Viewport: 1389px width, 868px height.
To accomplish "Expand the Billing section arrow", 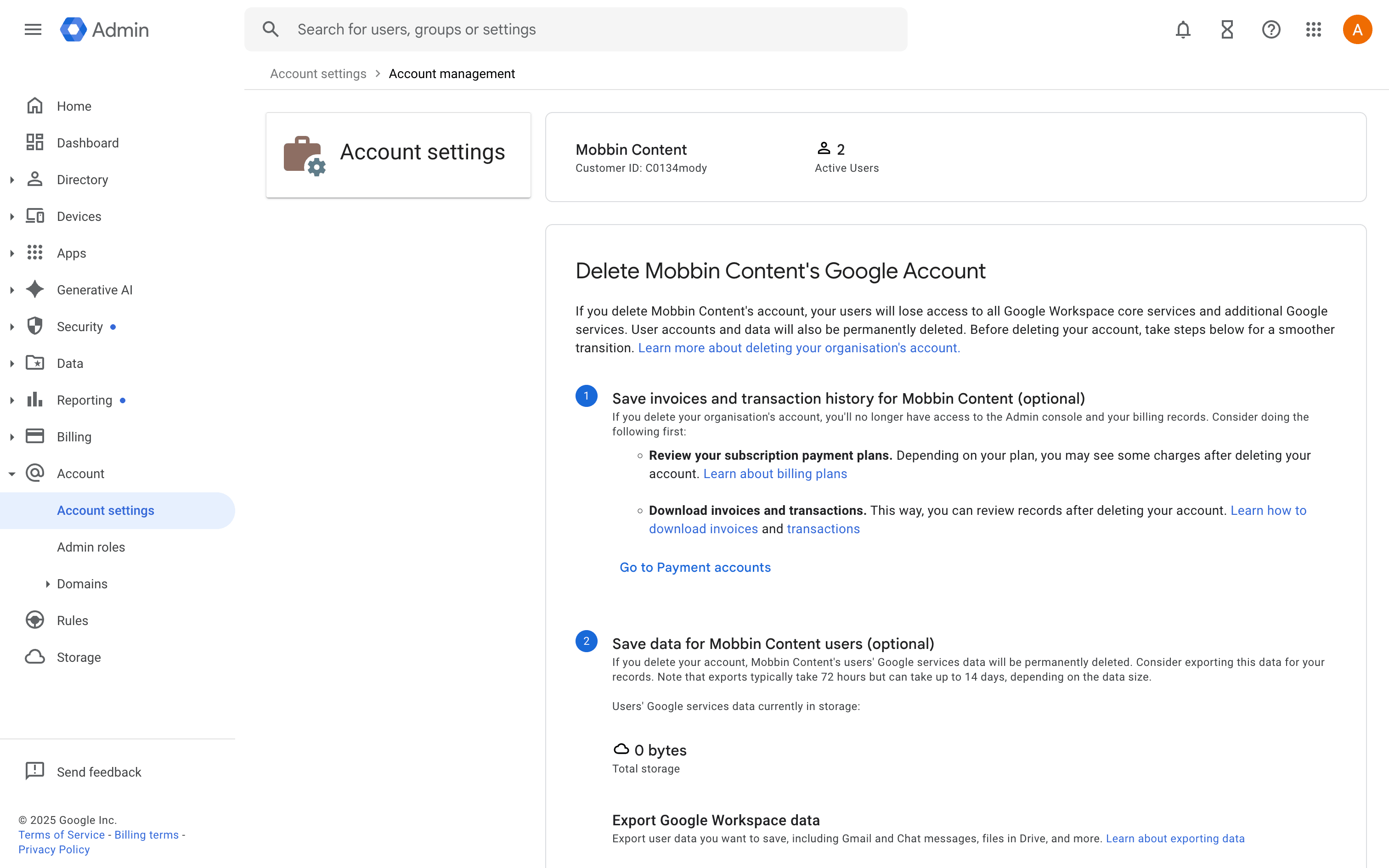I will pos(12,437).
